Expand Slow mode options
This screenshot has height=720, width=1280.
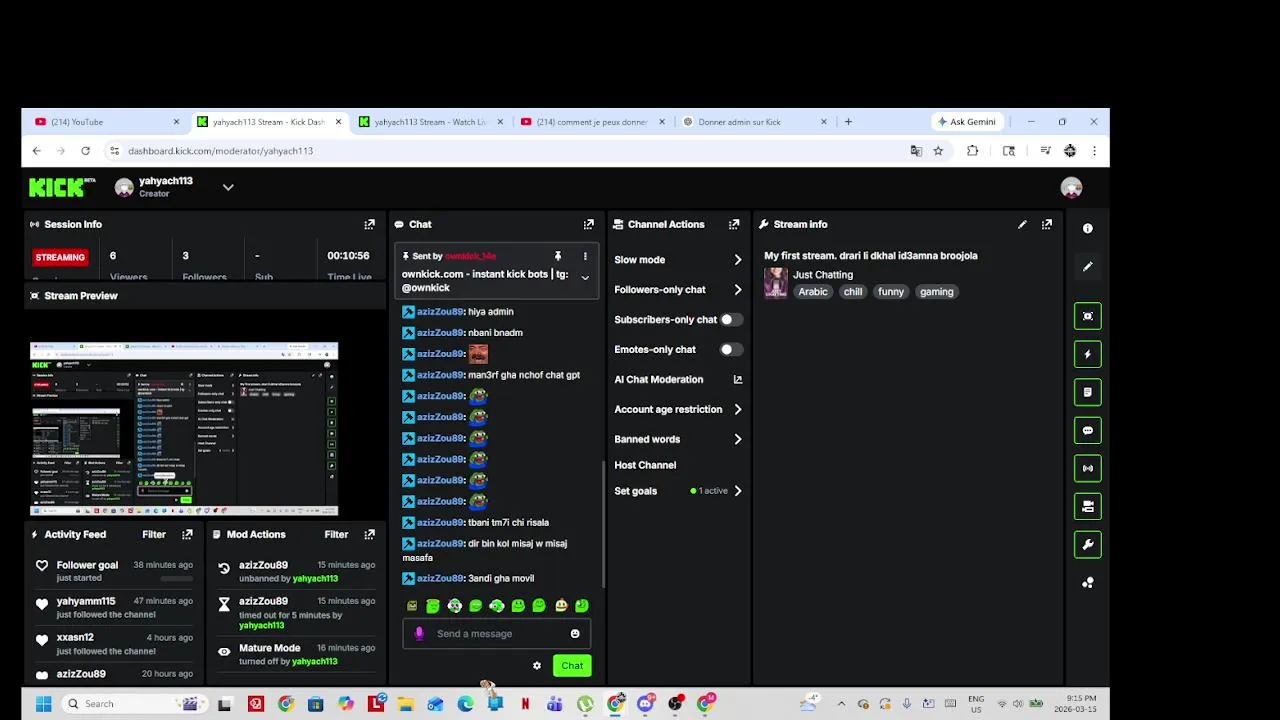click(x=738, y=260)
